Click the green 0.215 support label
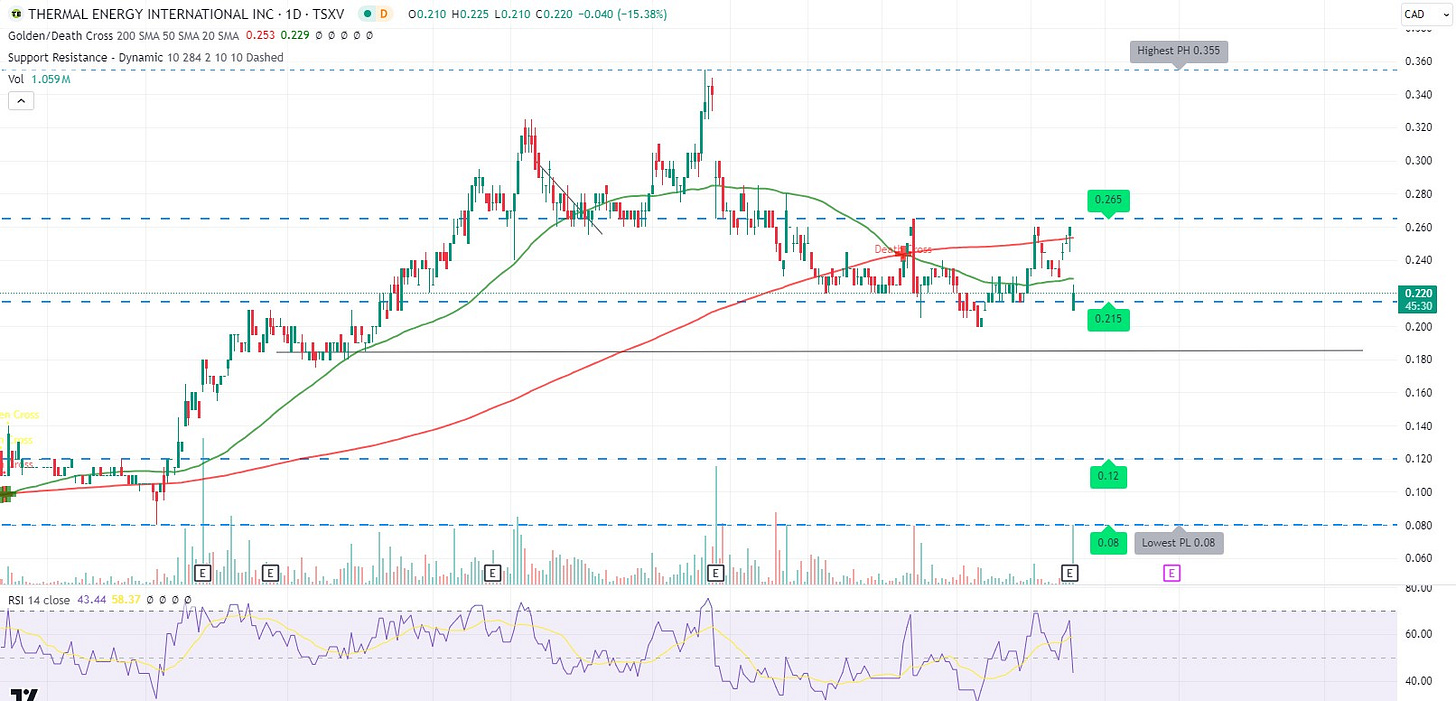 pos(1108,318)
